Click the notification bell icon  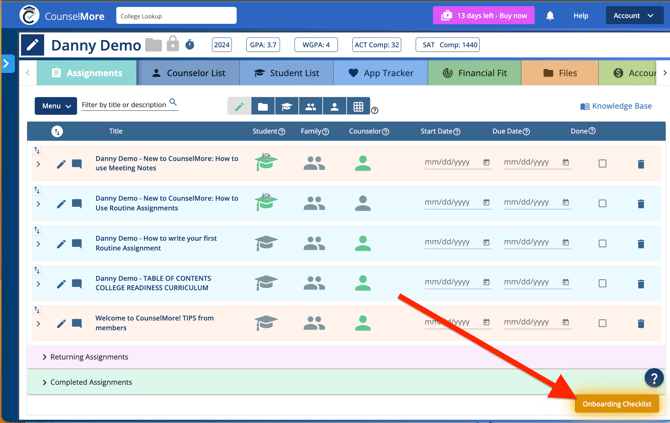[549, 16]
